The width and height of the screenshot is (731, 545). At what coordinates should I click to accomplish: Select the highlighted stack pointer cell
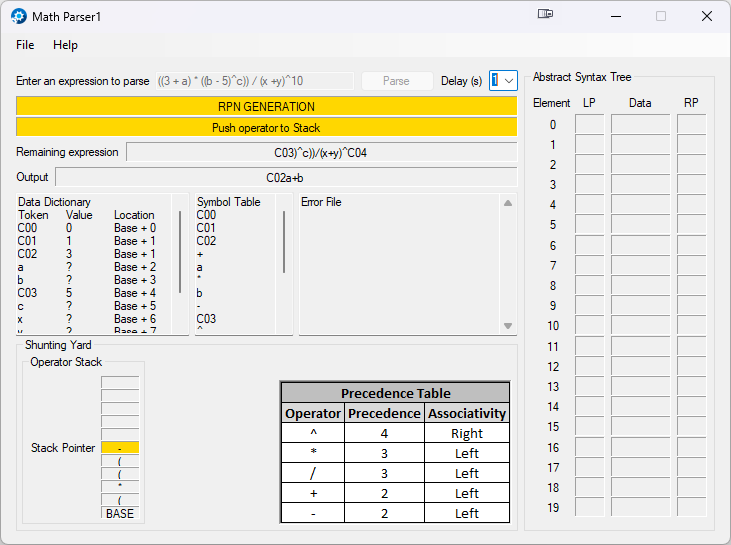(x=120, y=448)
